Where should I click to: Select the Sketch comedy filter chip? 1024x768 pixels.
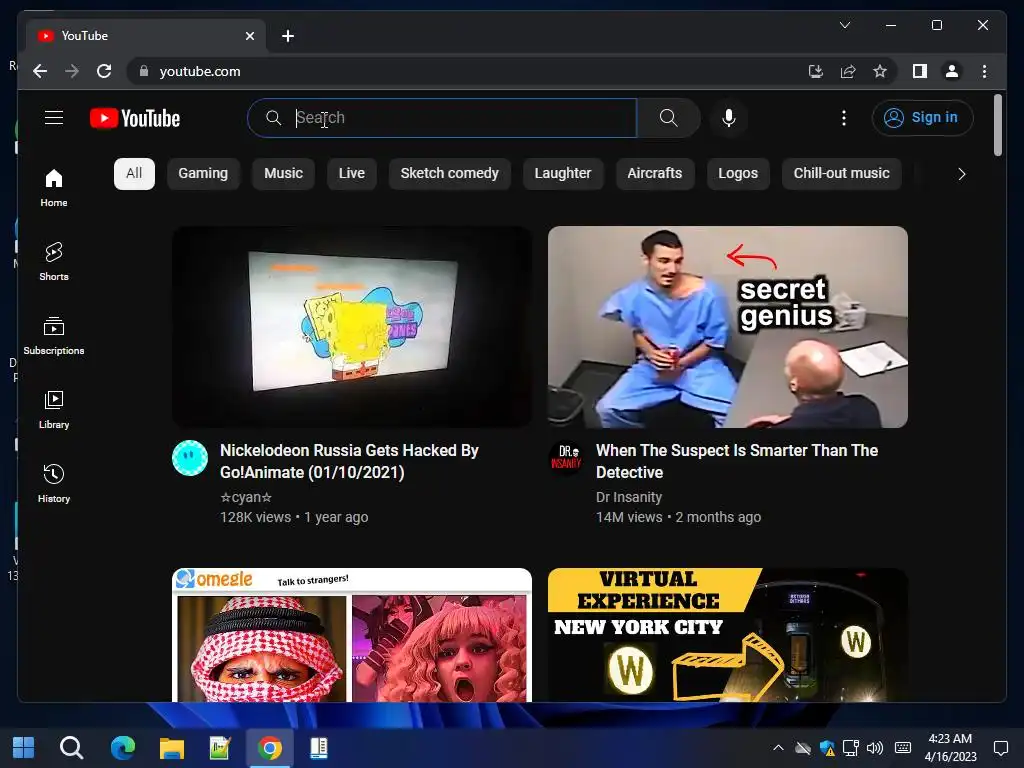click(x=449, y=174)
